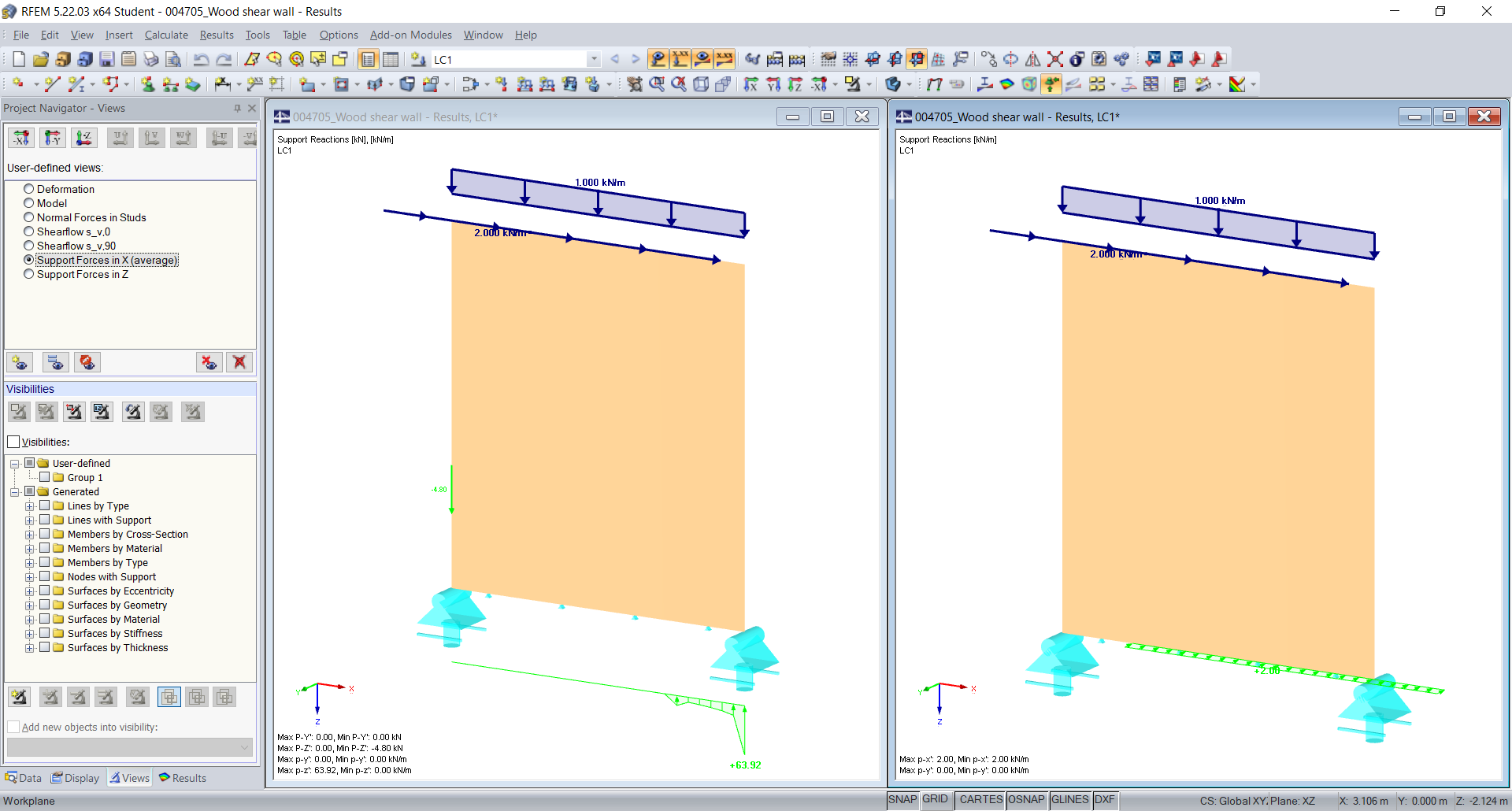Toggle GLINES in the status bar
Viewport: 1512px width, 811px height.
click(x=1070, y=800)
